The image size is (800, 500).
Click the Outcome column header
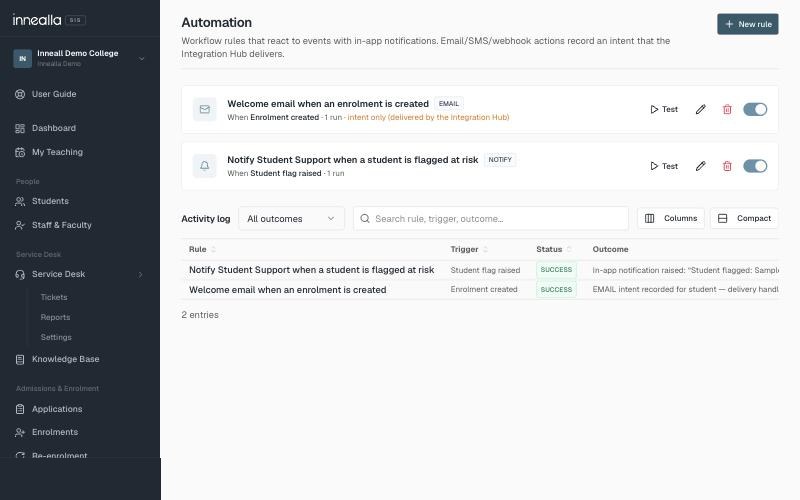coord(610,249)
